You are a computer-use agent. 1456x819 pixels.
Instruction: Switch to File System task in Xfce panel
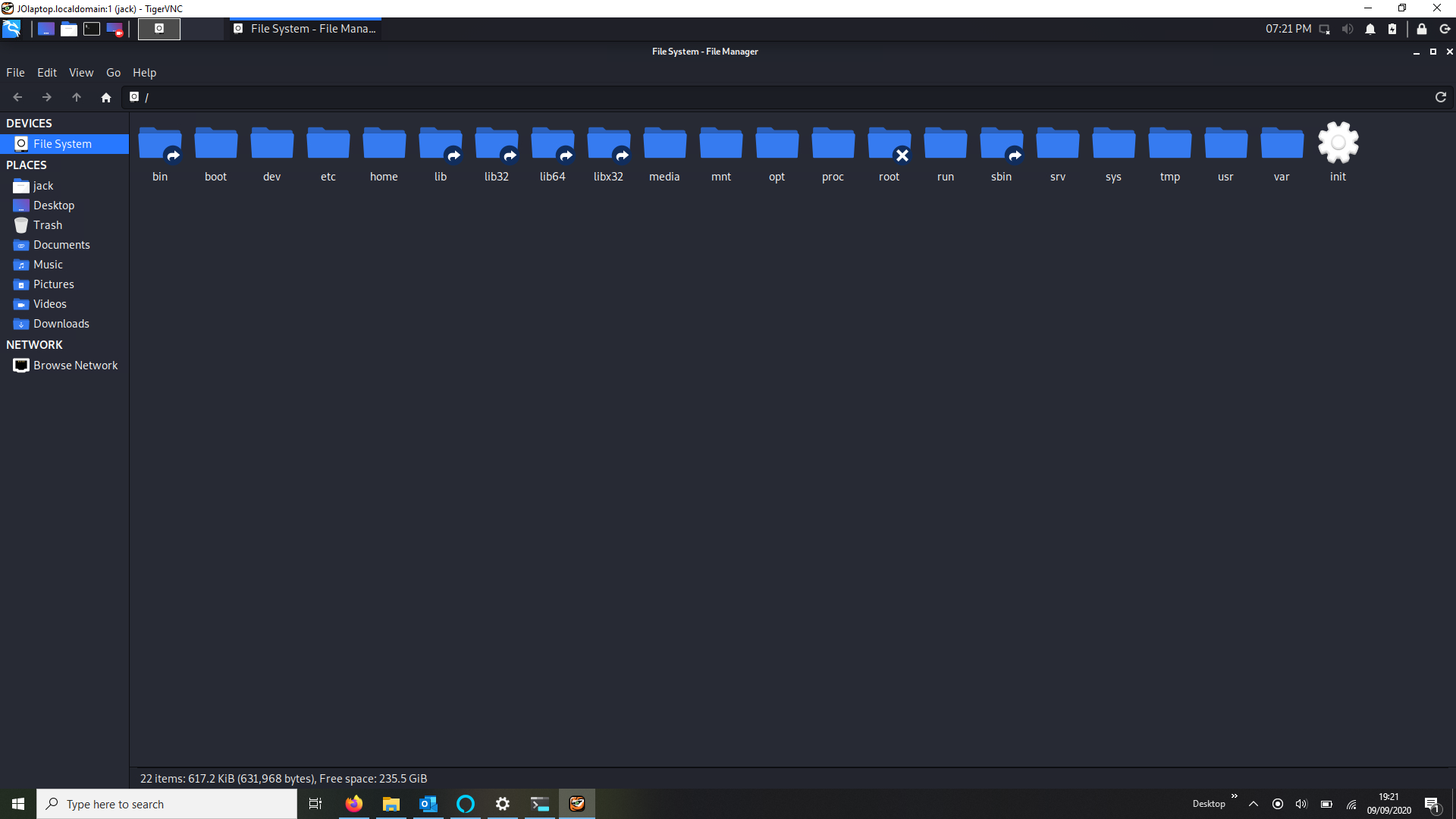(305, 29)
